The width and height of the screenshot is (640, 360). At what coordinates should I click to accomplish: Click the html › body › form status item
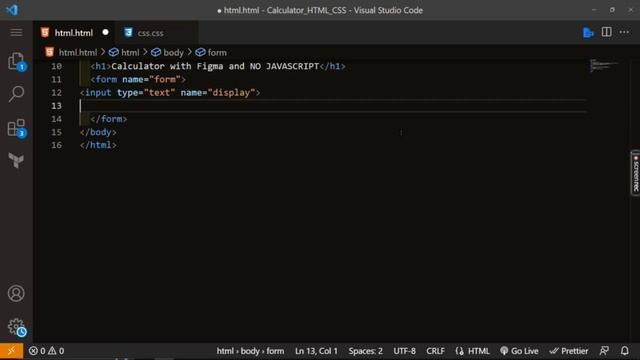click(x=250, y=351)
